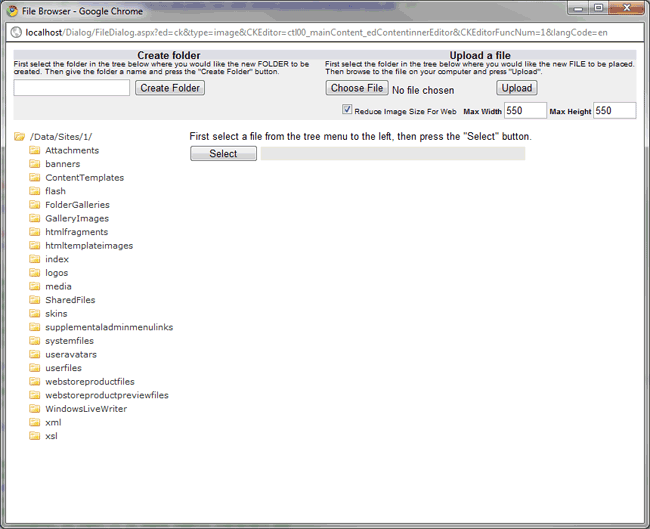This screenshot has width=650, height=529.
Task: Click the skins folder icon
Action: coord(34,314)
